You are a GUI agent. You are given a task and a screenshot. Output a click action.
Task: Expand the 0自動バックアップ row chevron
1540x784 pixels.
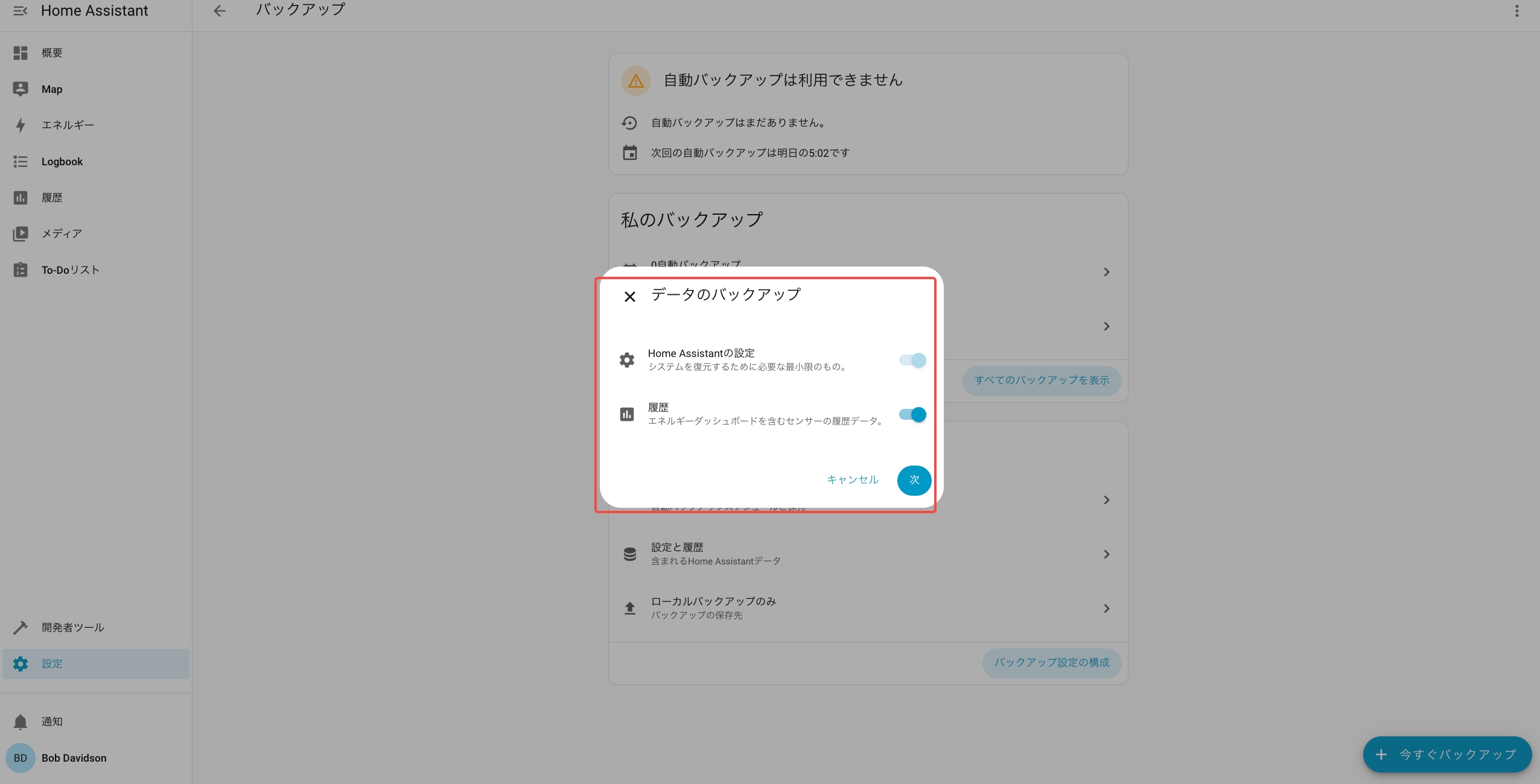tap(1106, 272)
